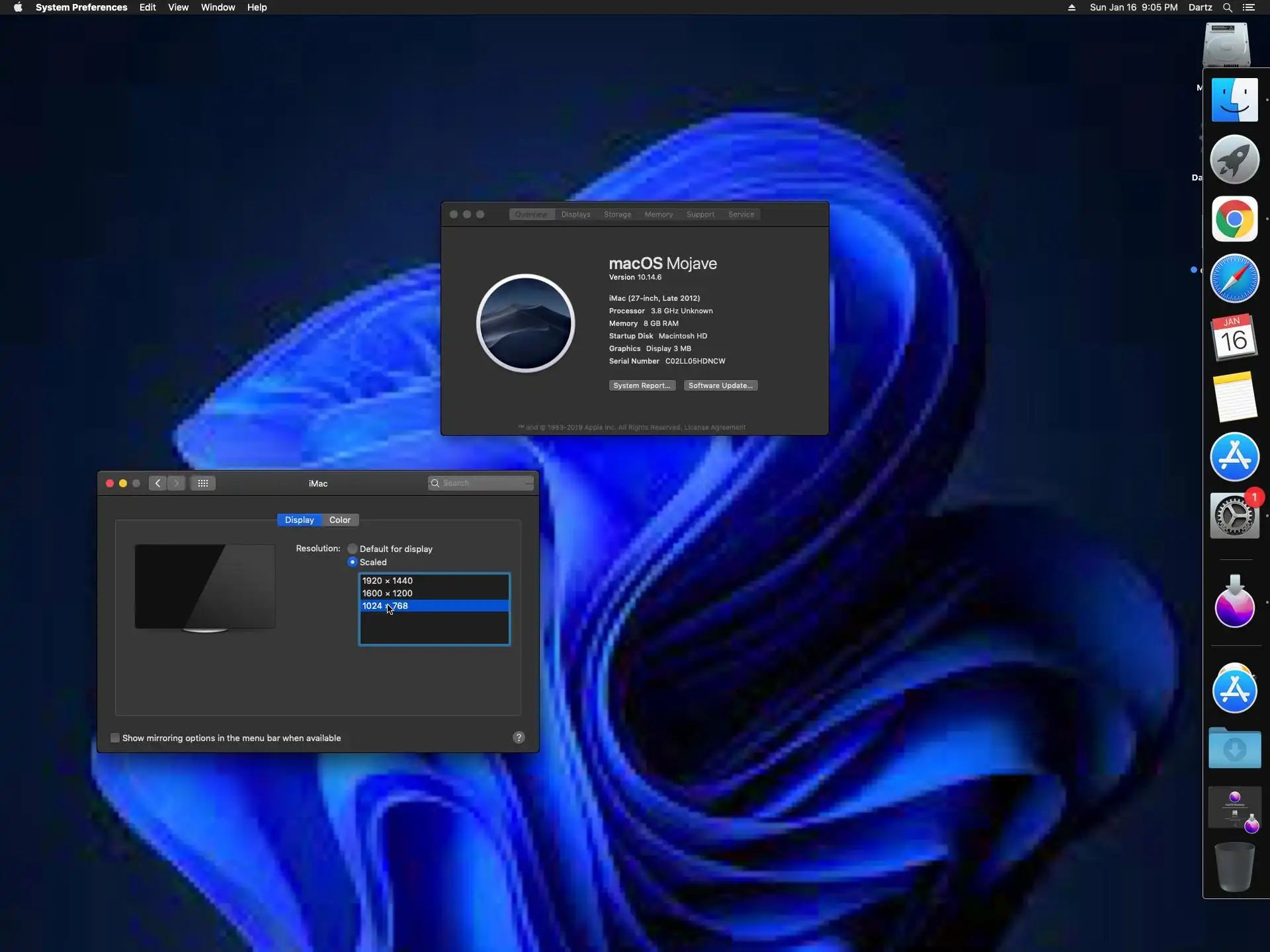1270x952 pixels.
Task: Show all preferences grid button
Action: (x=203, y=483)
